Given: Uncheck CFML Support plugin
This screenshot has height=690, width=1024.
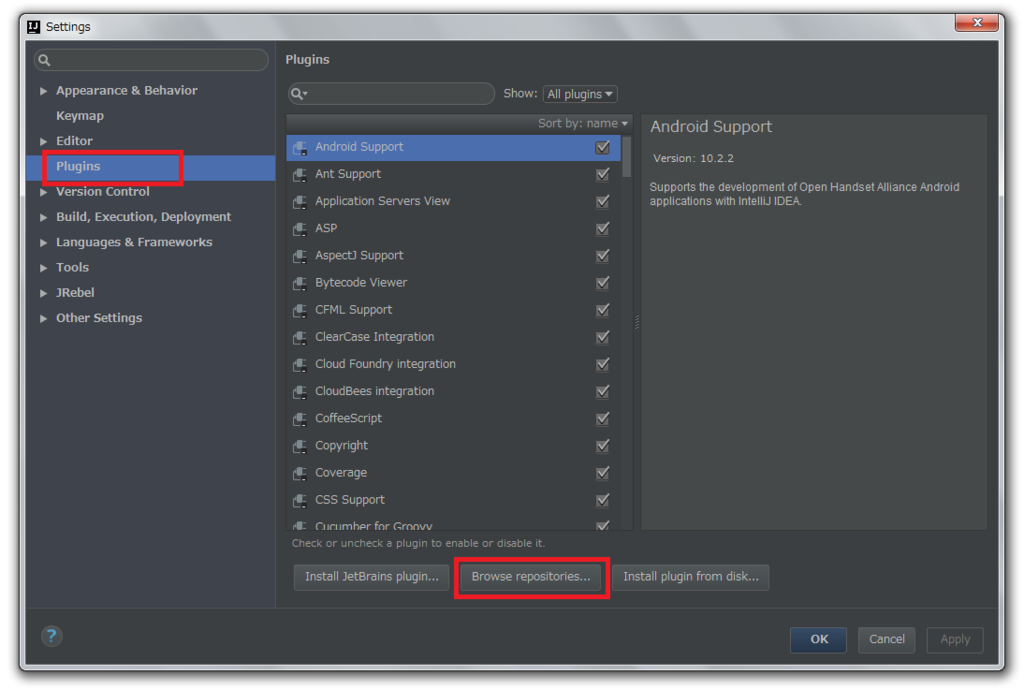Looking at the screenshot, I should point(603,310).
